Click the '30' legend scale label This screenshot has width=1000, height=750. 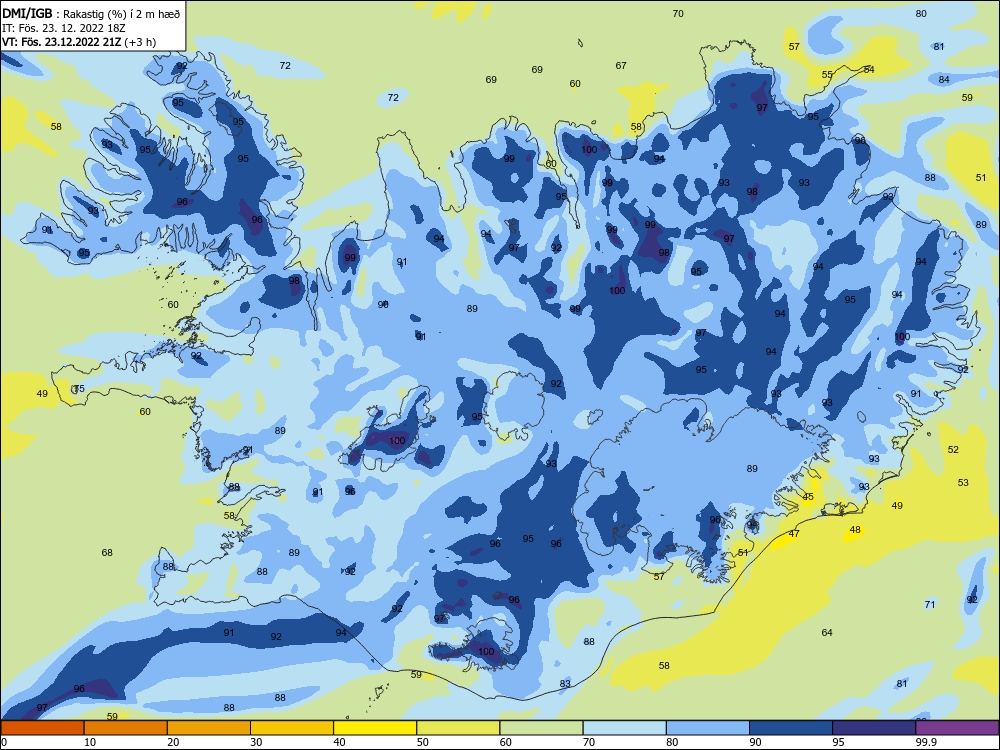[256, 742]
